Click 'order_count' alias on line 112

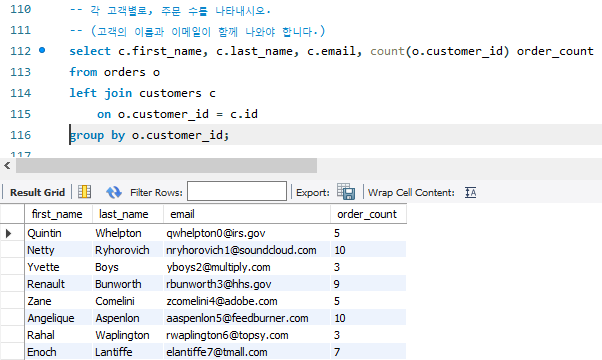tap(555, 51)
